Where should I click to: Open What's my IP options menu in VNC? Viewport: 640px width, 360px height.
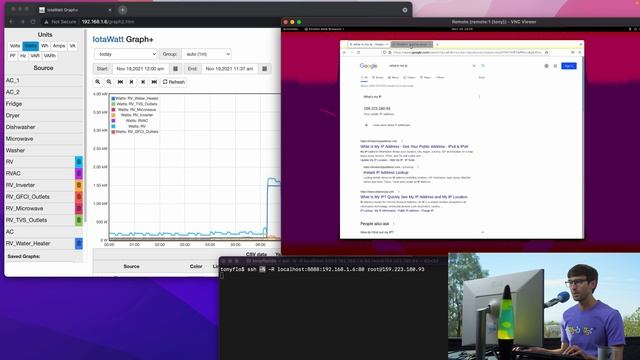coord(479,97)
